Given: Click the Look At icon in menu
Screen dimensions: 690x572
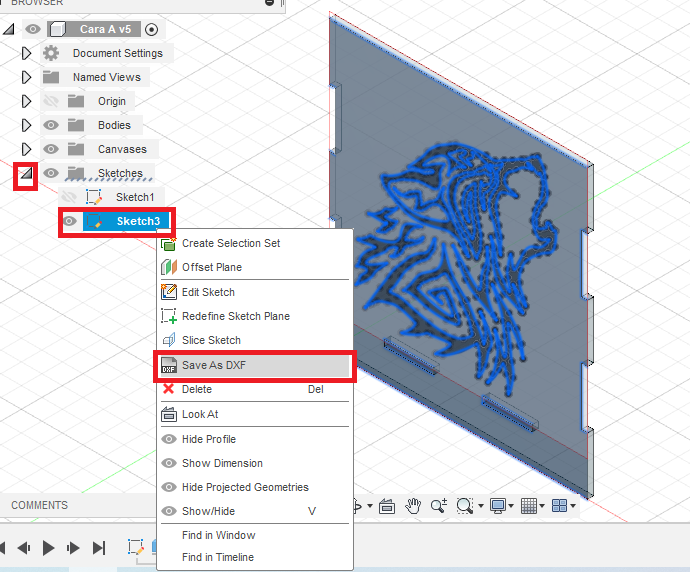Looking at the screenshot, I should pyautogui.click(x=169, y=414).
